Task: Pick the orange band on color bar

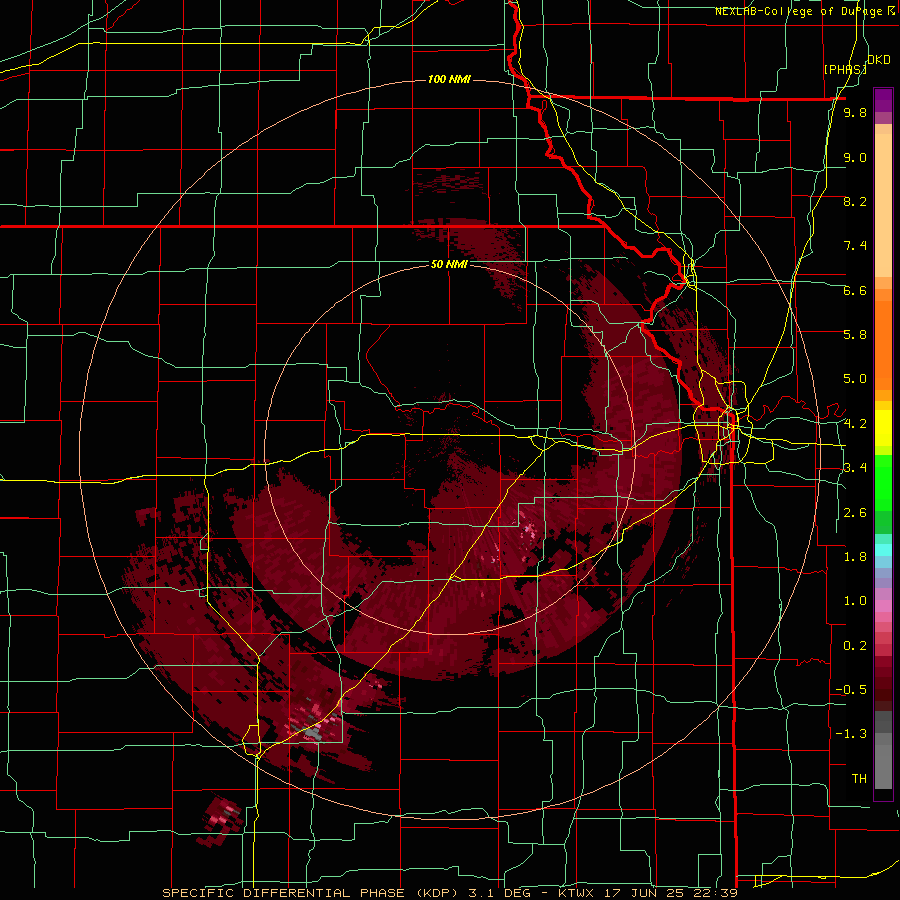Action: [883, 346]
